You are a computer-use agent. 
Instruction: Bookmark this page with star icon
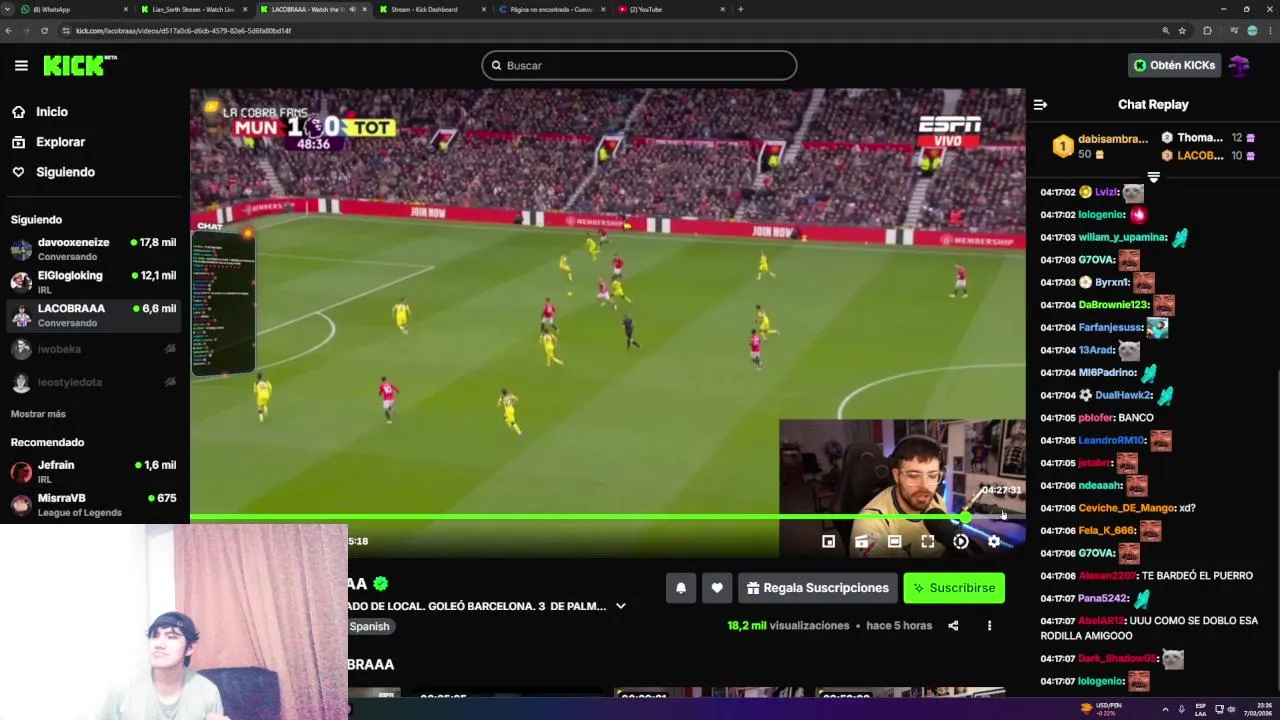(x=1182, y=31)
